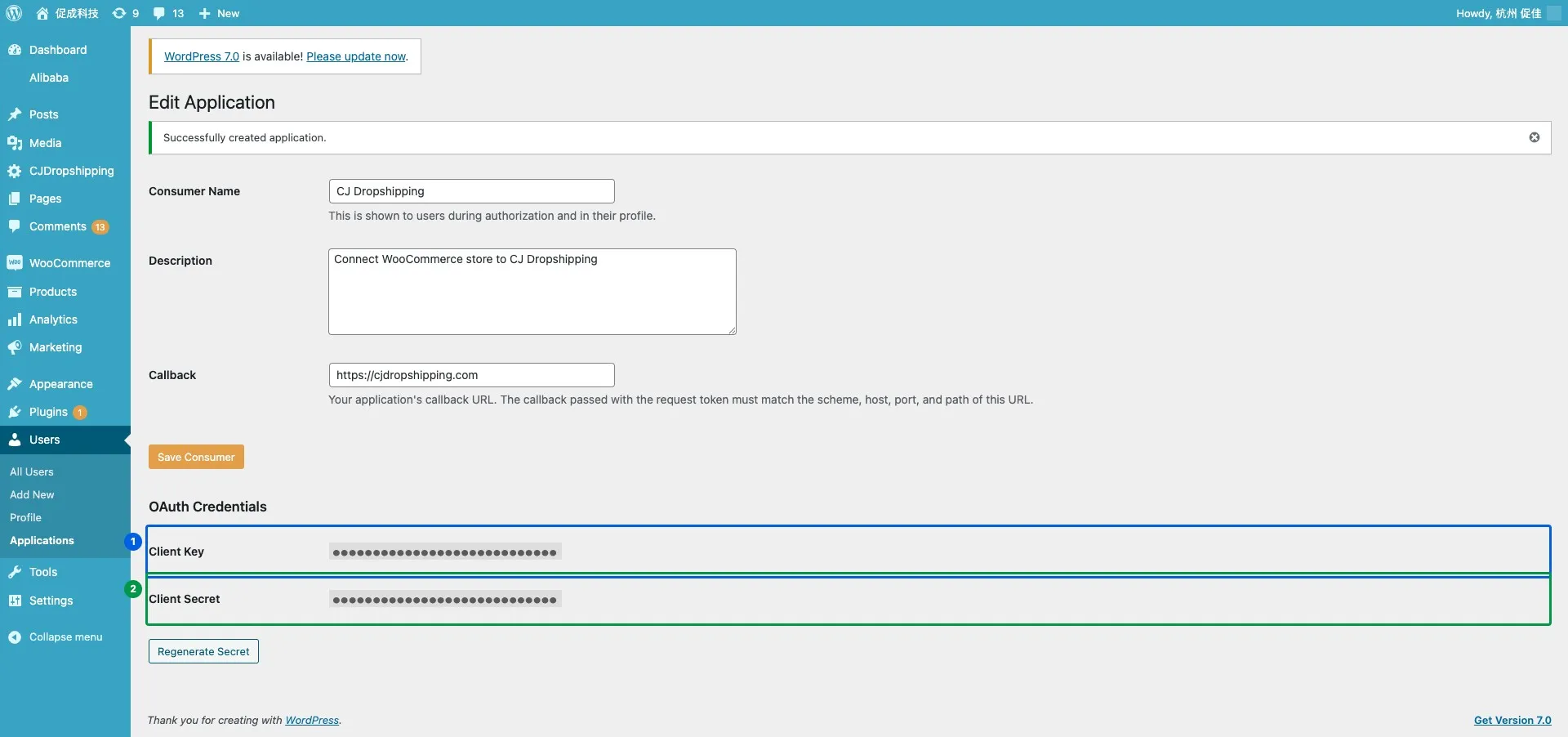This screenshot has height=737, width=1568.
Task: Click the WordPress logo in admin bar
Action: [14, 13]
